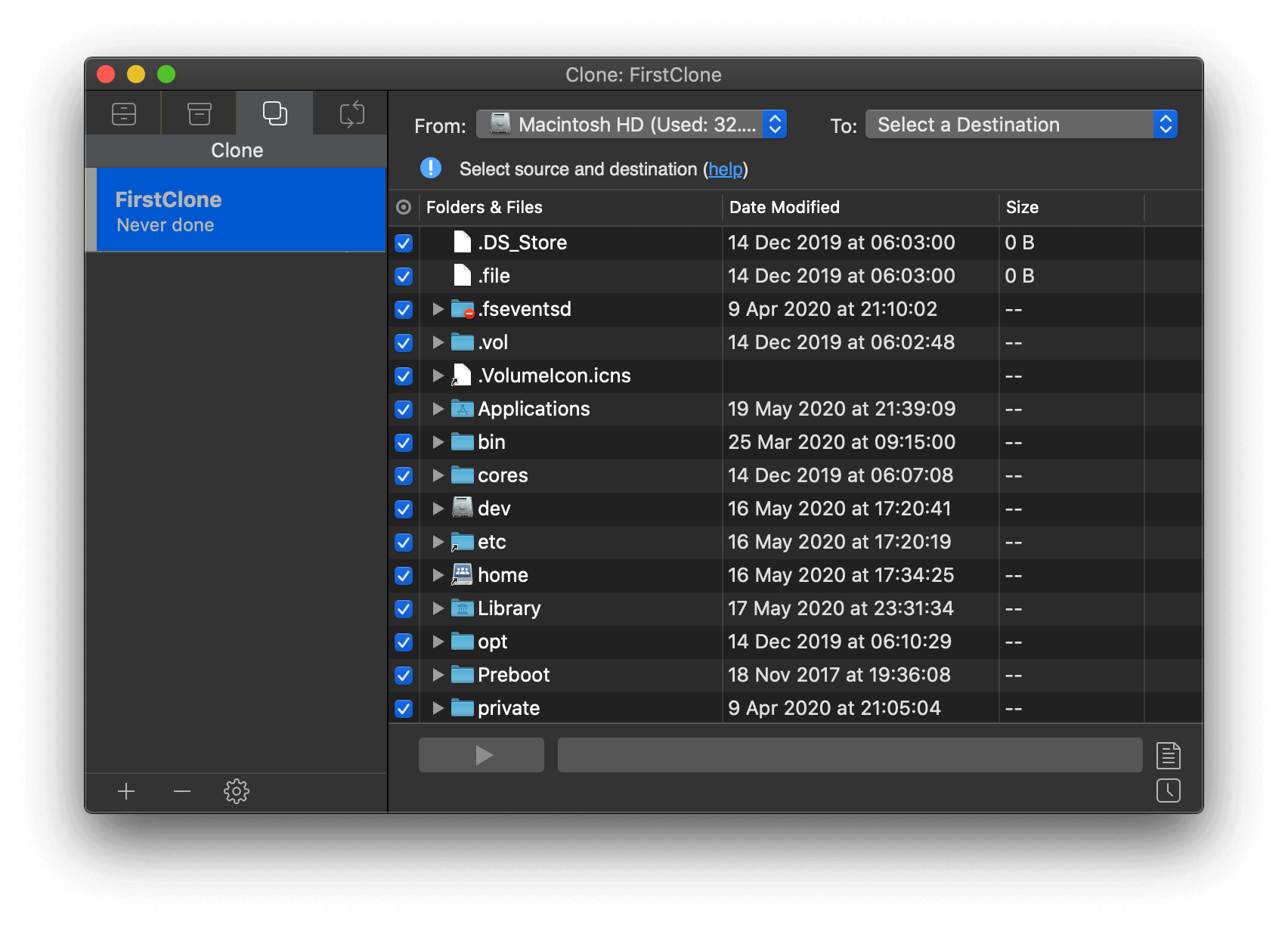Uncheck the private checkbox
Image resolution: width=1288 pixels, height=925 pixels.
(404, 708)
